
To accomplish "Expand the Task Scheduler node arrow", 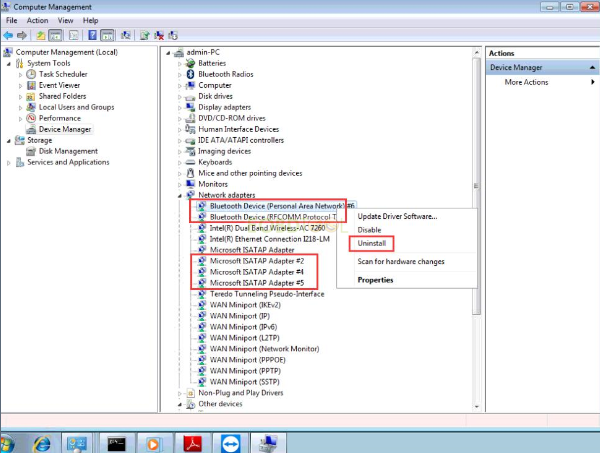I will (20, 75).
